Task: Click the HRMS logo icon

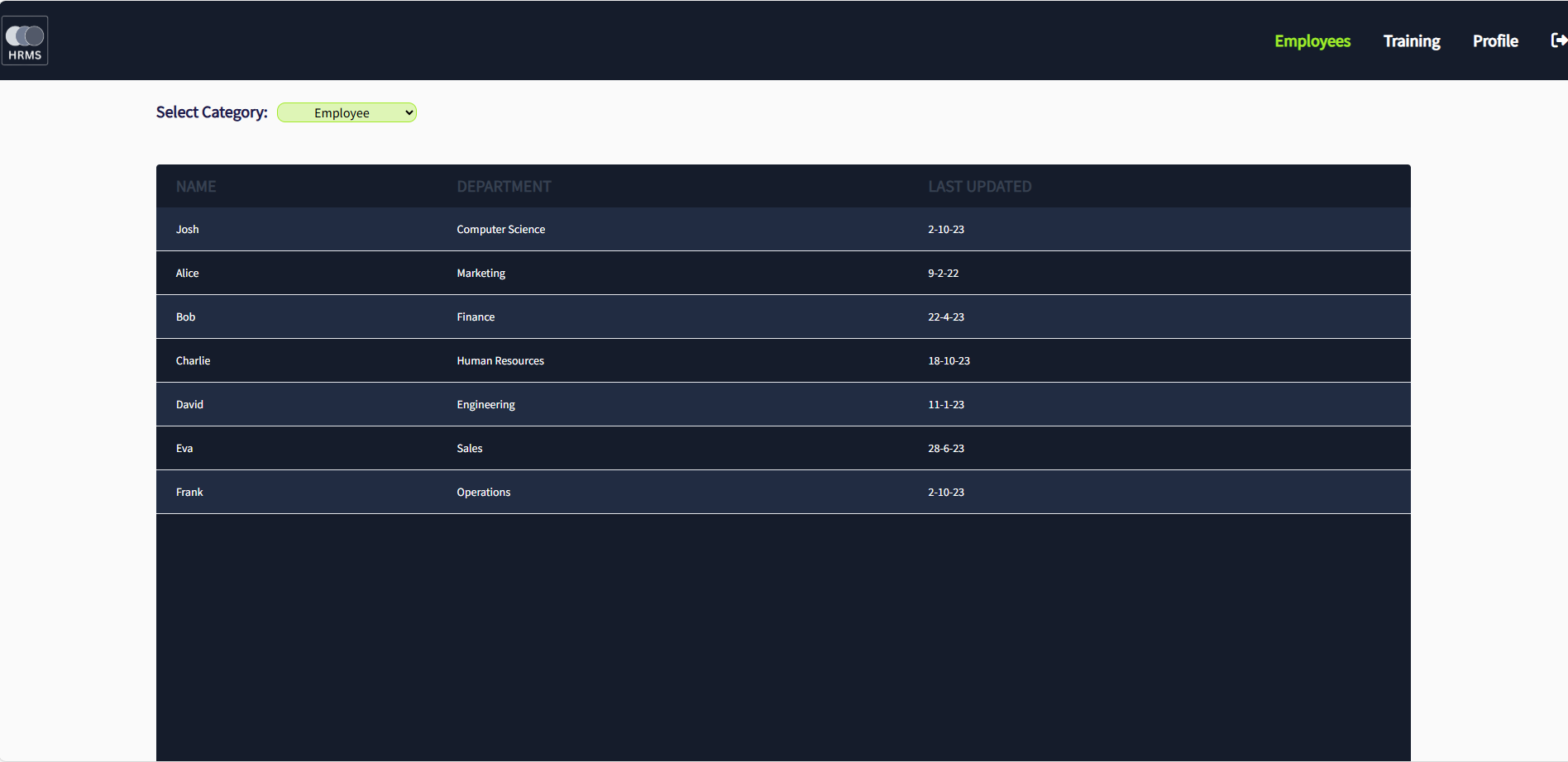Action: pos(25,40)
